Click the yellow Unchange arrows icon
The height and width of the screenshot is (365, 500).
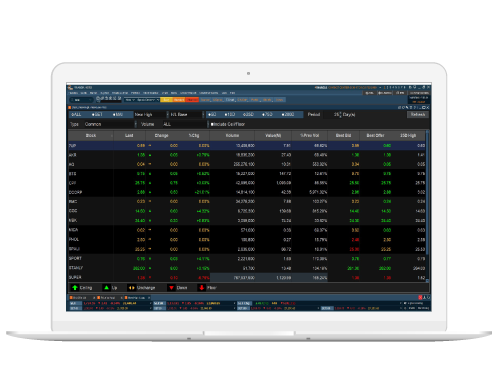pos(132,288)
